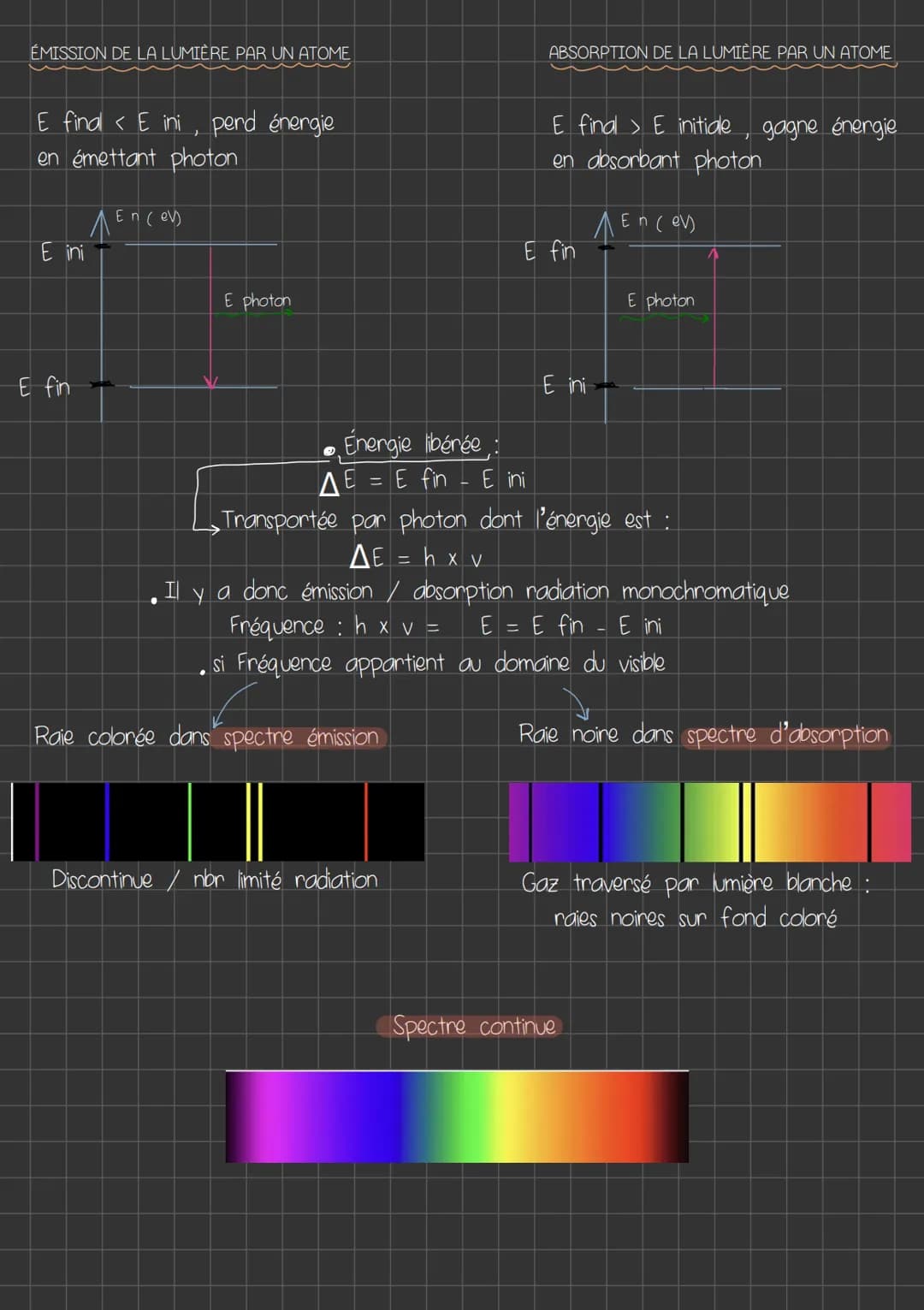Click the red line in the emission spectrum
The height and width of the screenshot is (1310, 924).
(366, 821)
